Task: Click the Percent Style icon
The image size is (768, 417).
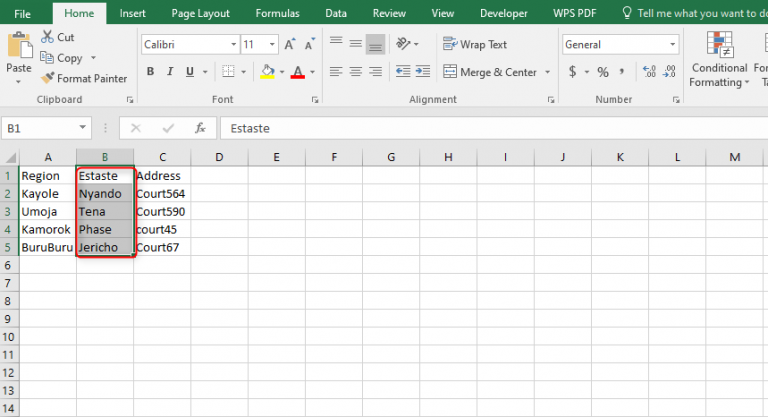Action: point(603,72)
